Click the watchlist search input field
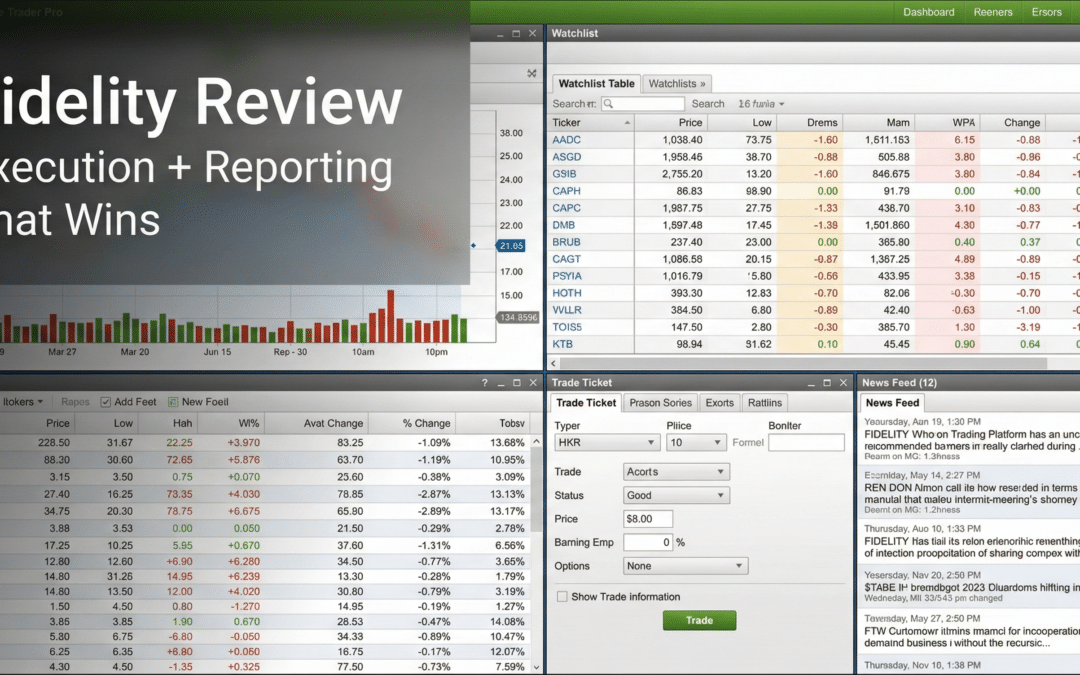This screenshot has height=675, width=1080. pyautogui.click(x=643, y=103)
